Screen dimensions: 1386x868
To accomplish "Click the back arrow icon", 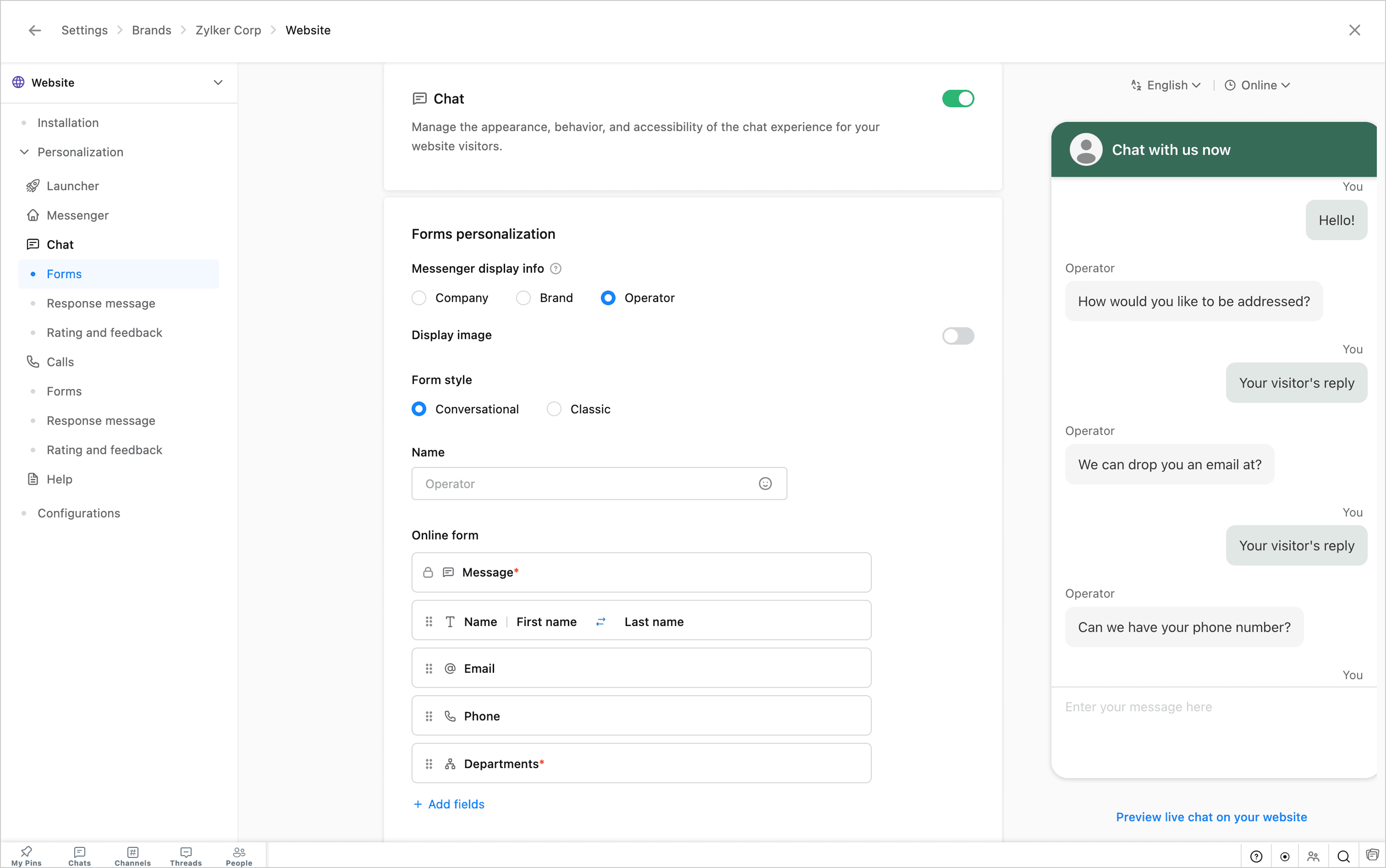I will coord(35,30).
